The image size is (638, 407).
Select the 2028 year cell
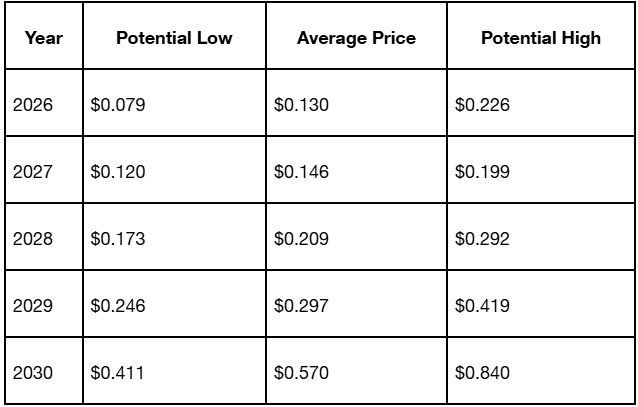[x=44, y=236]
